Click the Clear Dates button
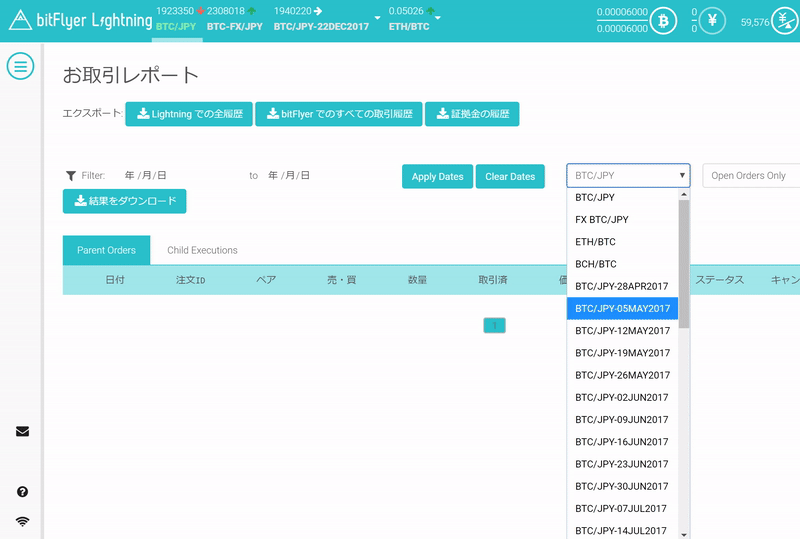 pos(510,177)
